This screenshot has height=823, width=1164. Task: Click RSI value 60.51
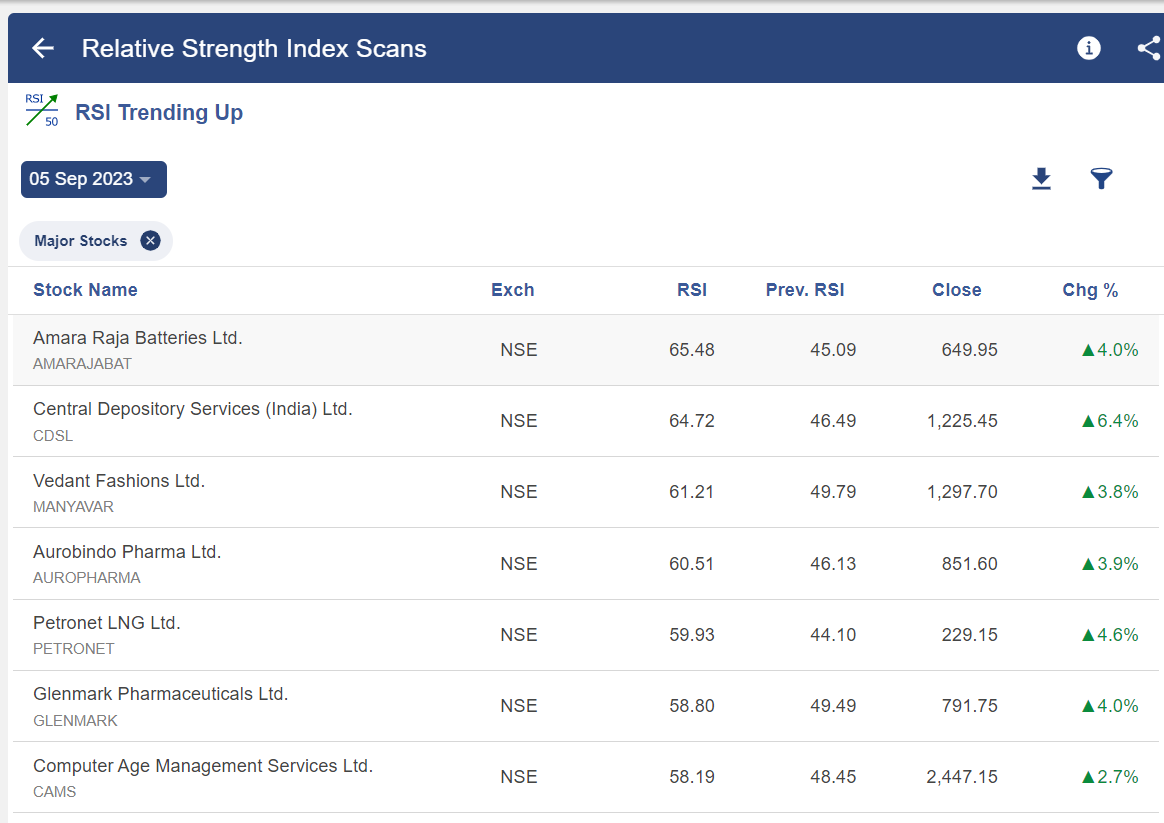point(691,564)
